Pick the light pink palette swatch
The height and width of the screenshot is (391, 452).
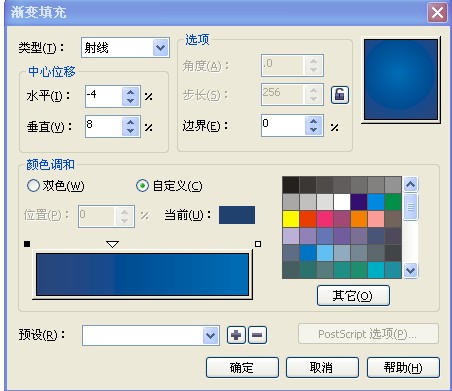click(x=376, y=219)
